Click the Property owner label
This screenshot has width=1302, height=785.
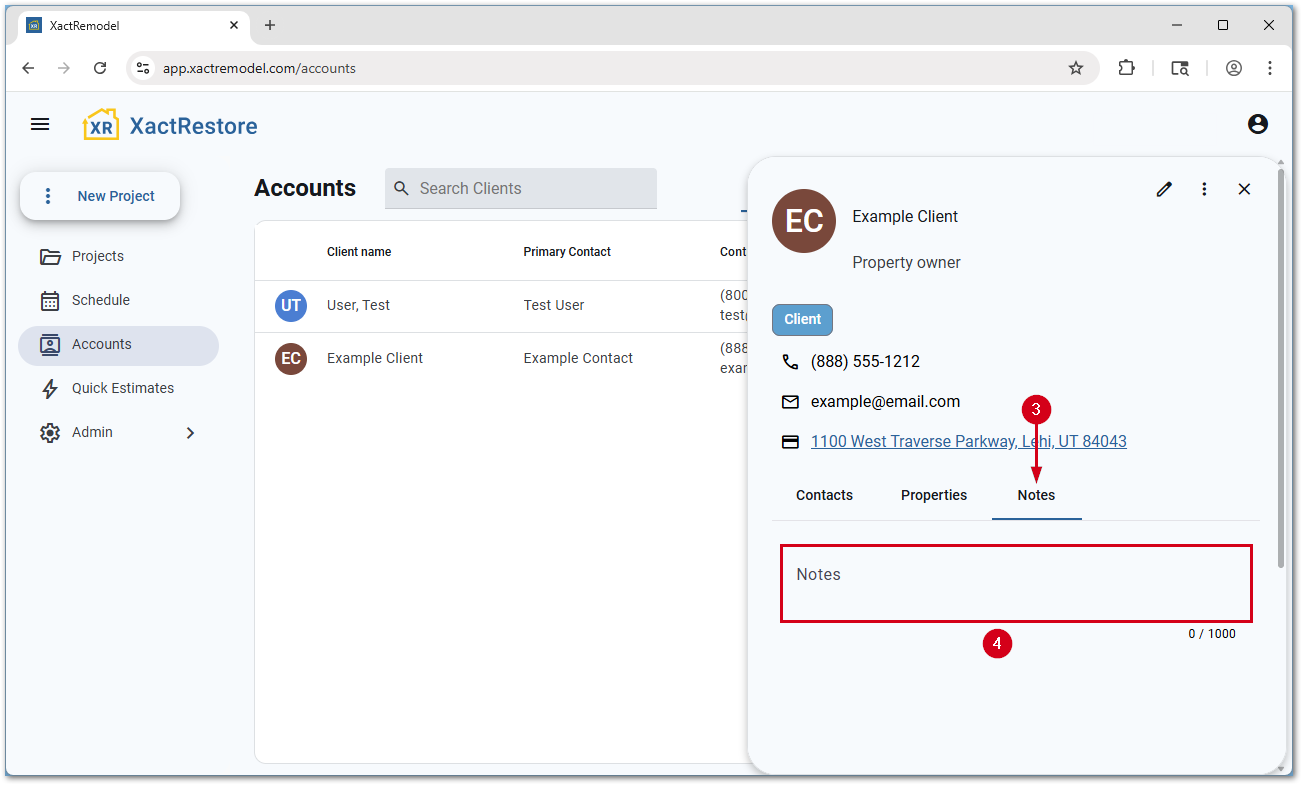click(x=906, y=263)
